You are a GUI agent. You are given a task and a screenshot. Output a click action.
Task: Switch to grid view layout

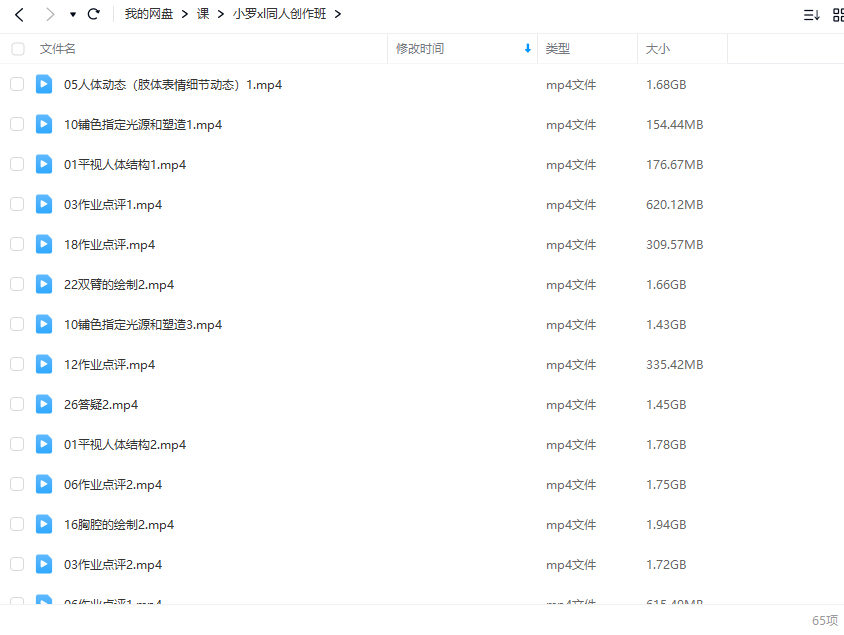tap(838, 15)
